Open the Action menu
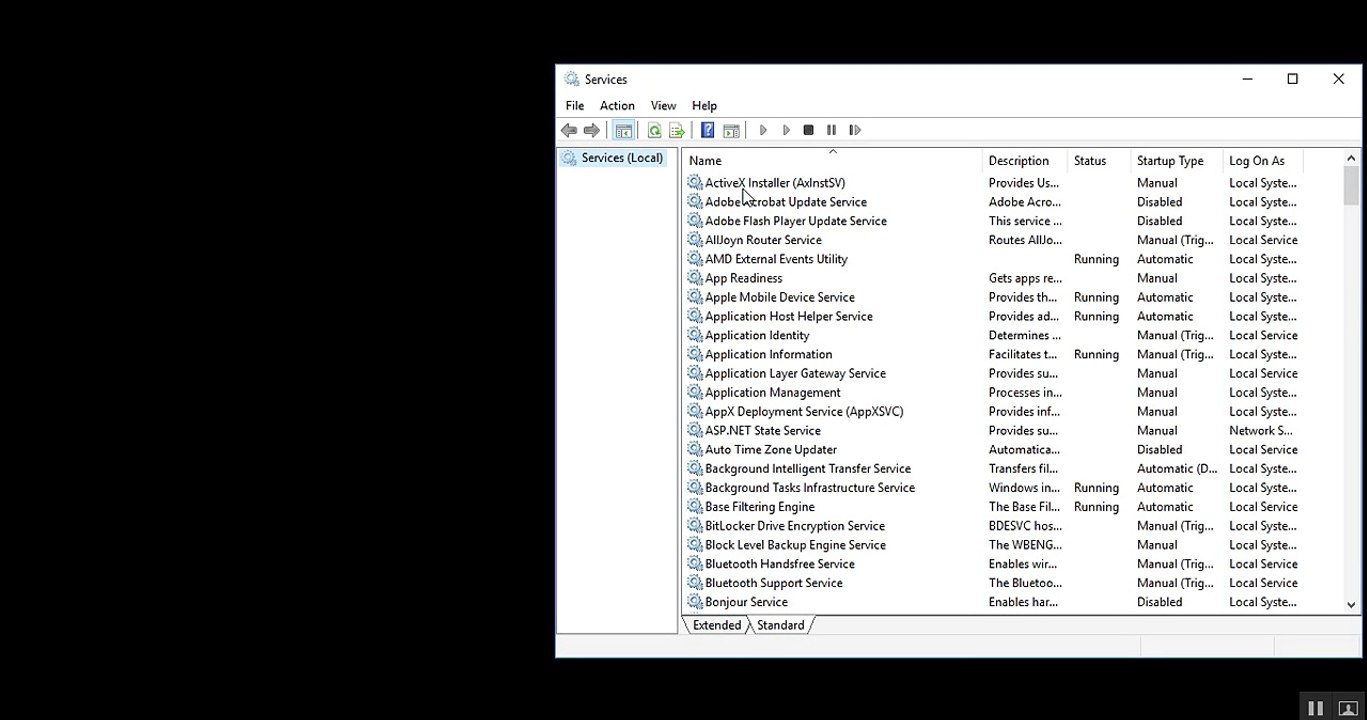The image size is (1367, 720). [617, 106]
